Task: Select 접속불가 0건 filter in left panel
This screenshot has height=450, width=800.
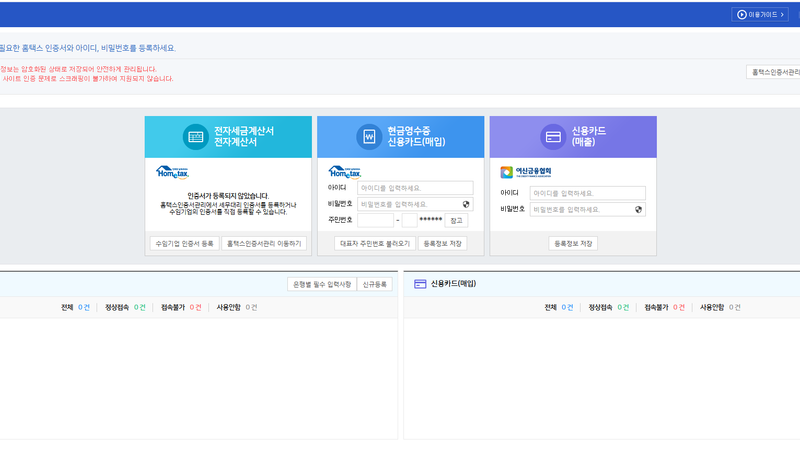Action: tap(181, 307)
